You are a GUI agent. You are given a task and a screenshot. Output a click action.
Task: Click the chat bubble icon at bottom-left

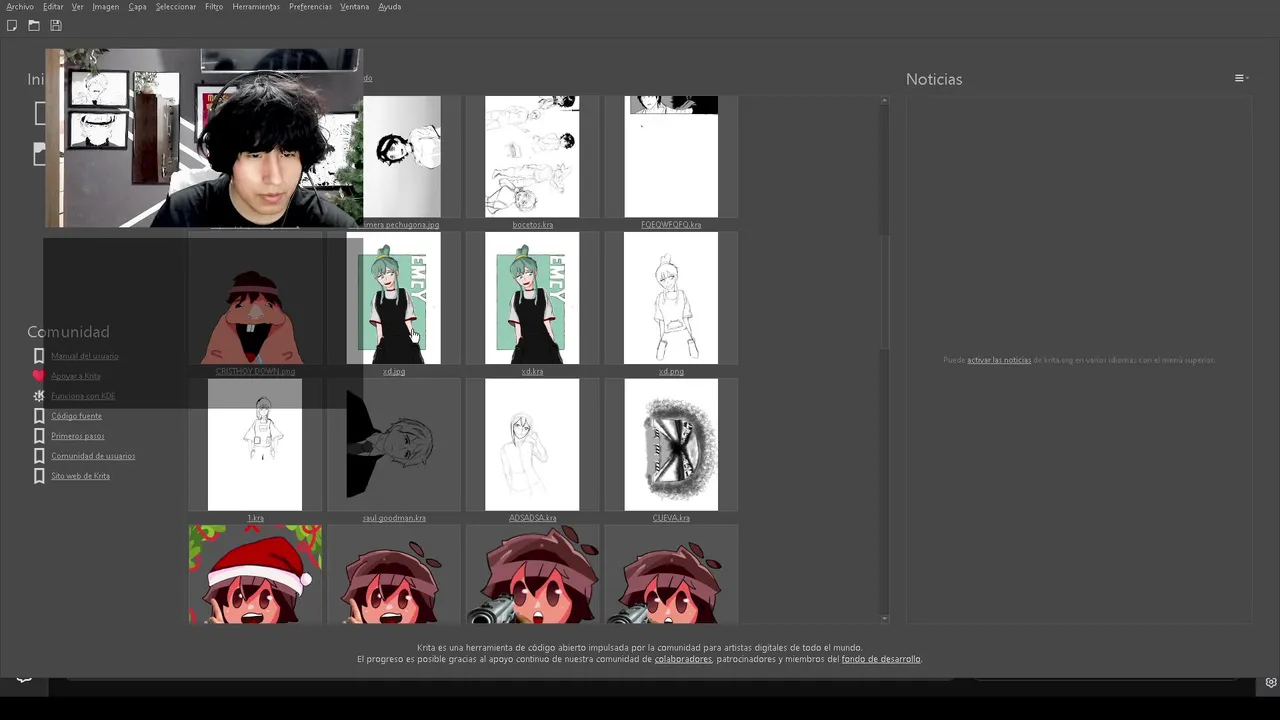[x=24, y=679]
